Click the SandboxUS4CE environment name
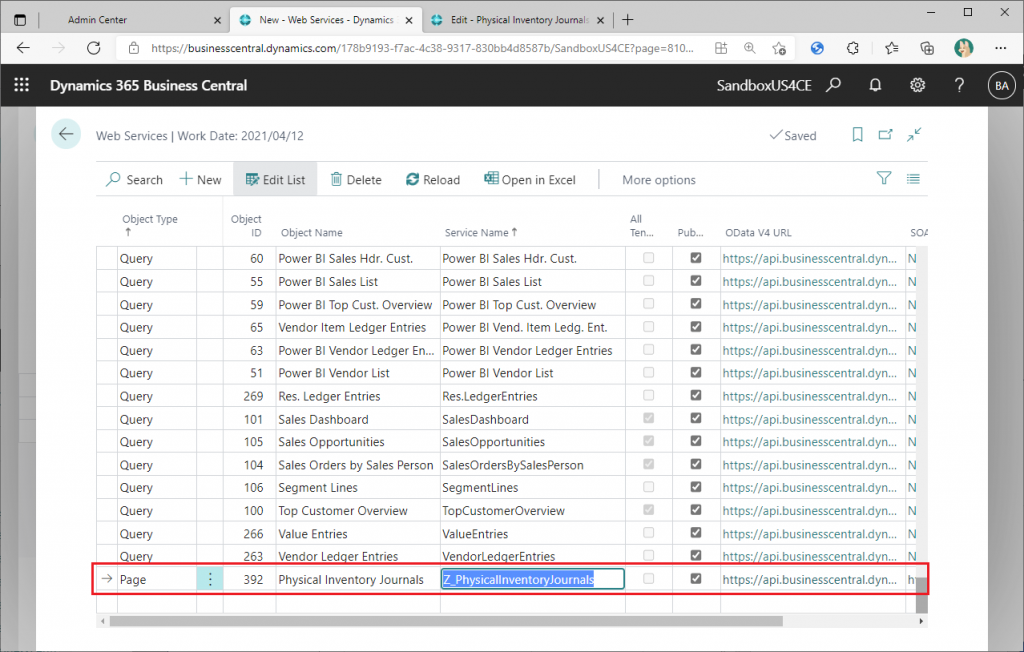This screenshot has width=1024, height=652. [763, 85]
